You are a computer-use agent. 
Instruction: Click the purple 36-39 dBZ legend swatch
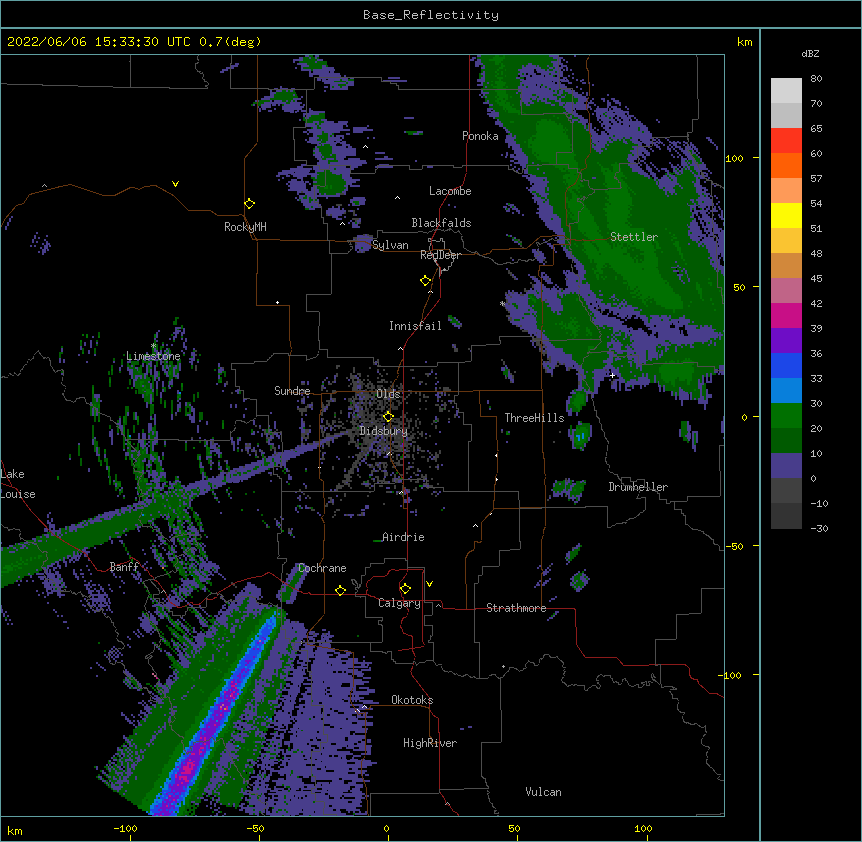(786, 341)
